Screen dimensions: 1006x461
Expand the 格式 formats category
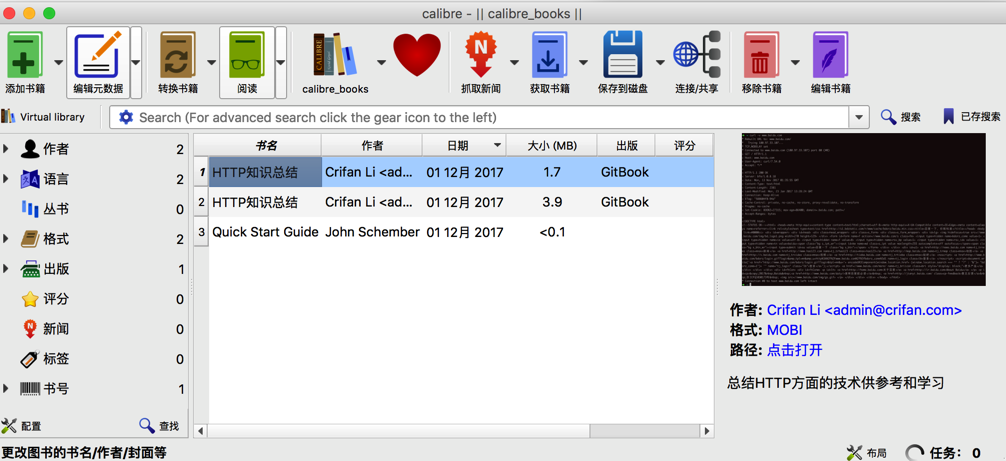[x=6, y=239]
